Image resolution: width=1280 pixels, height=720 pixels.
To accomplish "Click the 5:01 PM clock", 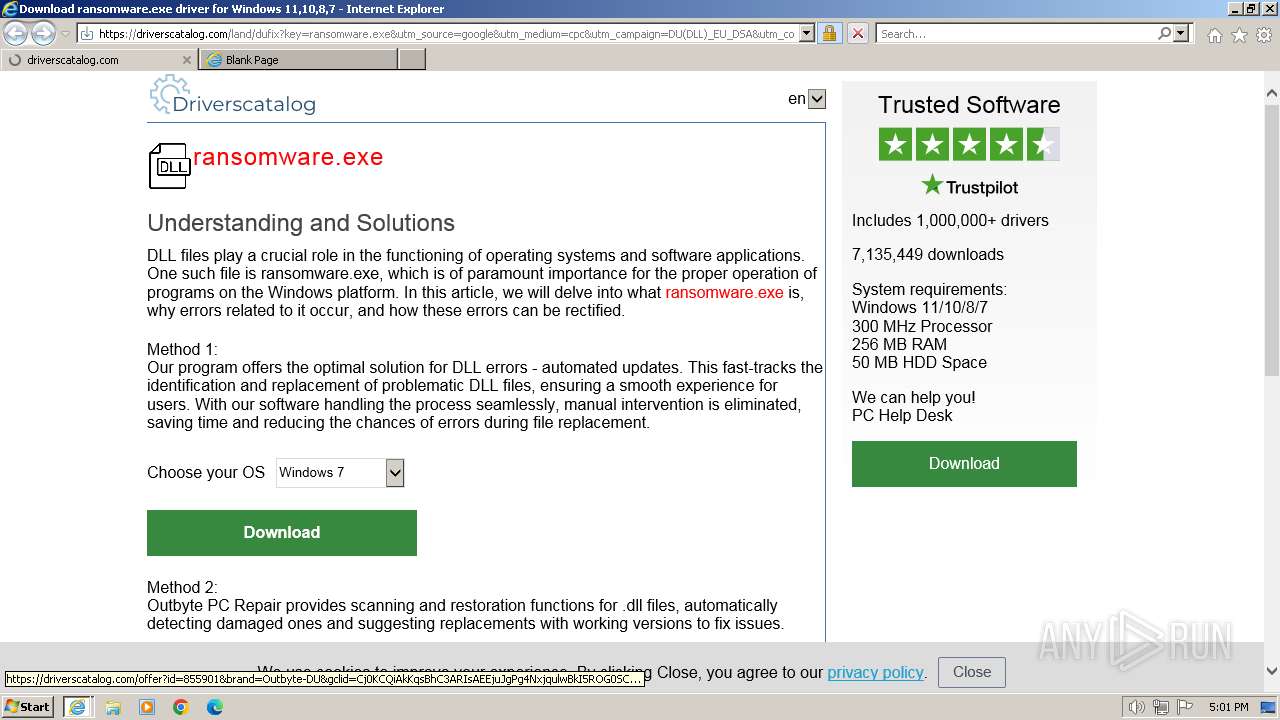I will (1228, 707).
